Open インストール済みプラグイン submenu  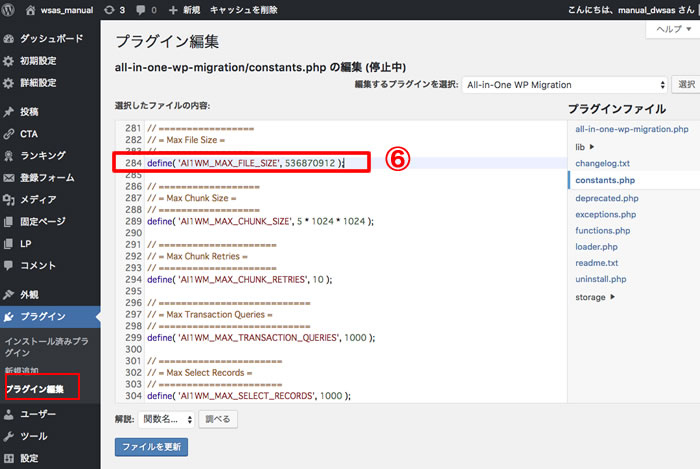point(46,347)
